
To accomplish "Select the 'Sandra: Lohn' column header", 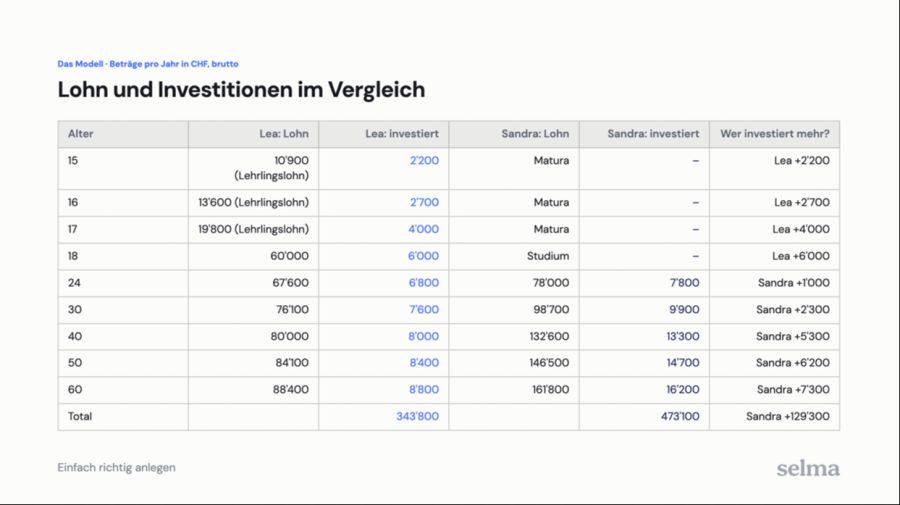I will (x=514, y=134).
